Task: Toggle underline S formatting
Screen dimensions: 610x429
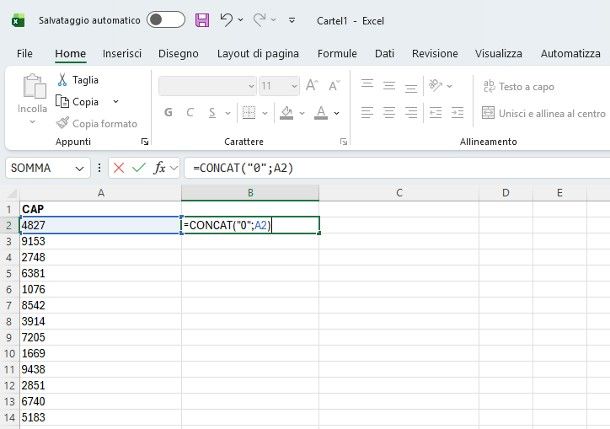Action: click(x=212, y=112)
